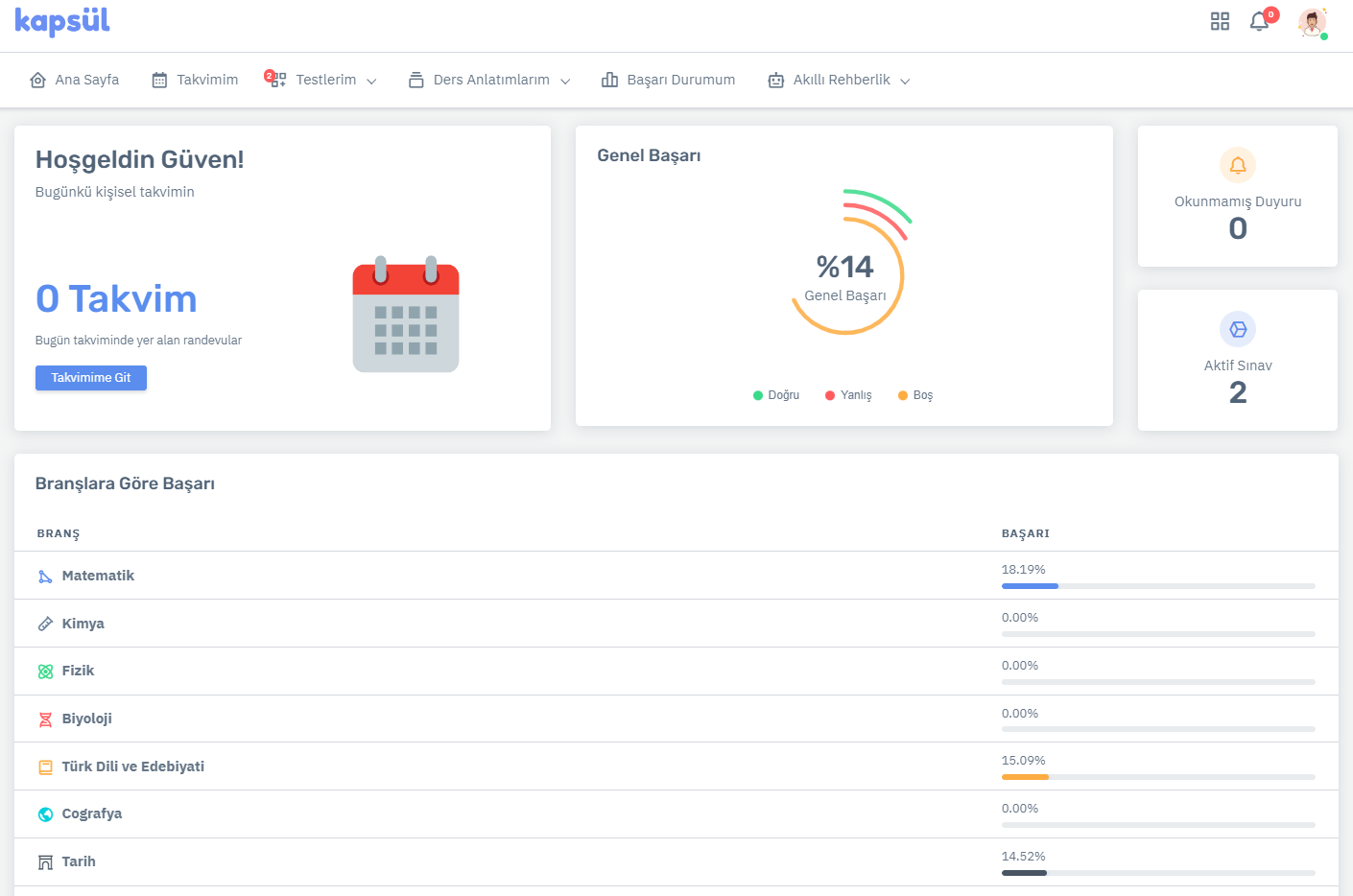The width and height of the screenshot is (1353, 896).
Task: Open the user profile avatar
Action: click(x=1312, y=22)
